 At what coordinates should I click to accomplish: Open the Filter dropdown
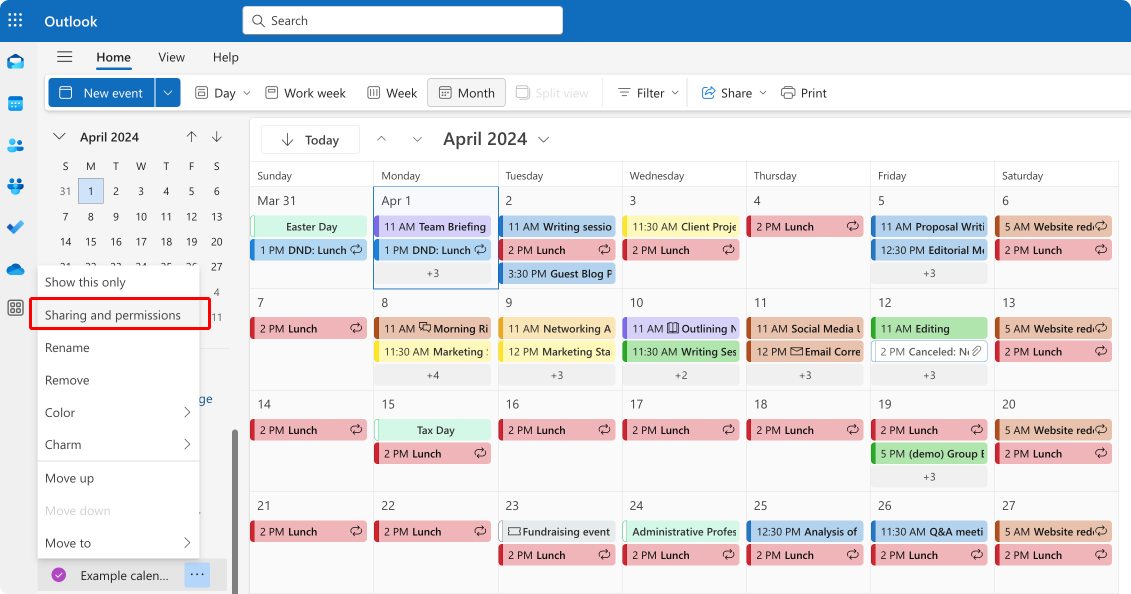pos(646,92)
